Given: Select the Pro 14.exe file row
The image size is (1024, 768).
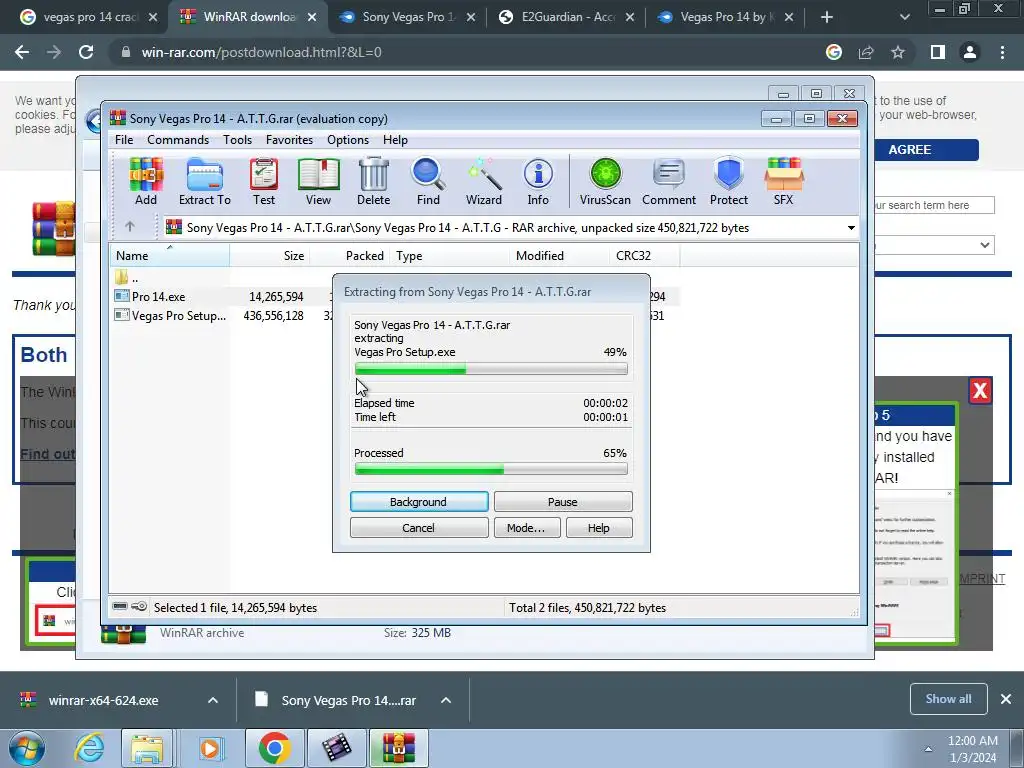Looking at the screenshot, I should (x=396, y=296).
